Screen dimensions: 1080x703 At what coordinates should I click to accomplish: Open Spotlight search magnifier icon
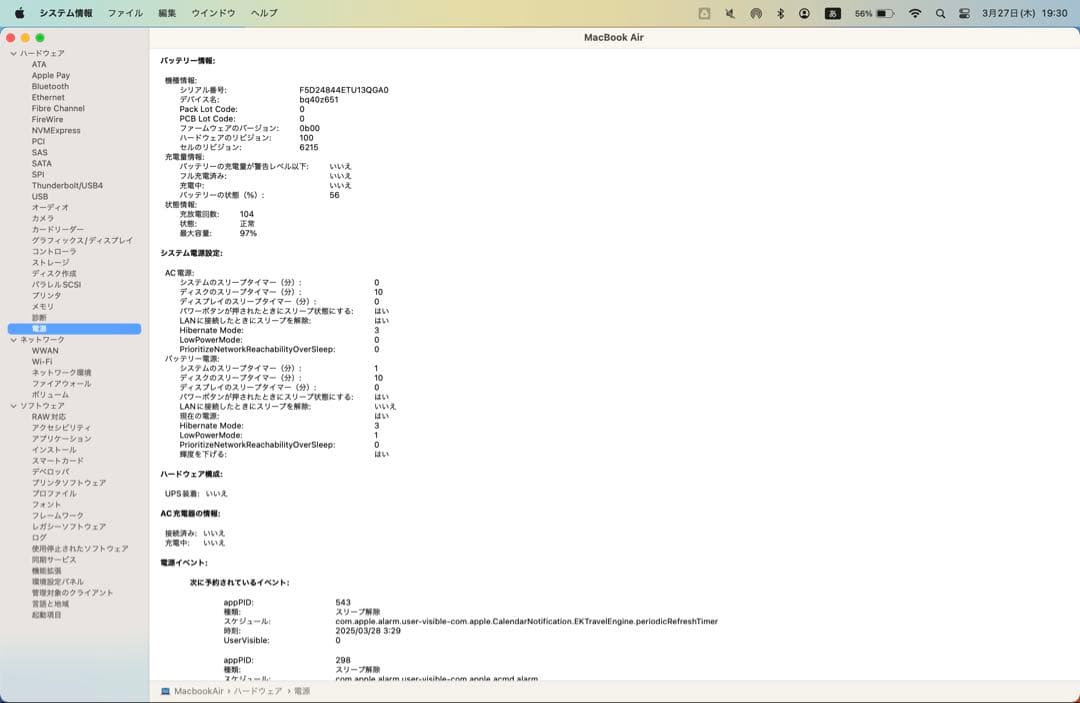point(940,13)
